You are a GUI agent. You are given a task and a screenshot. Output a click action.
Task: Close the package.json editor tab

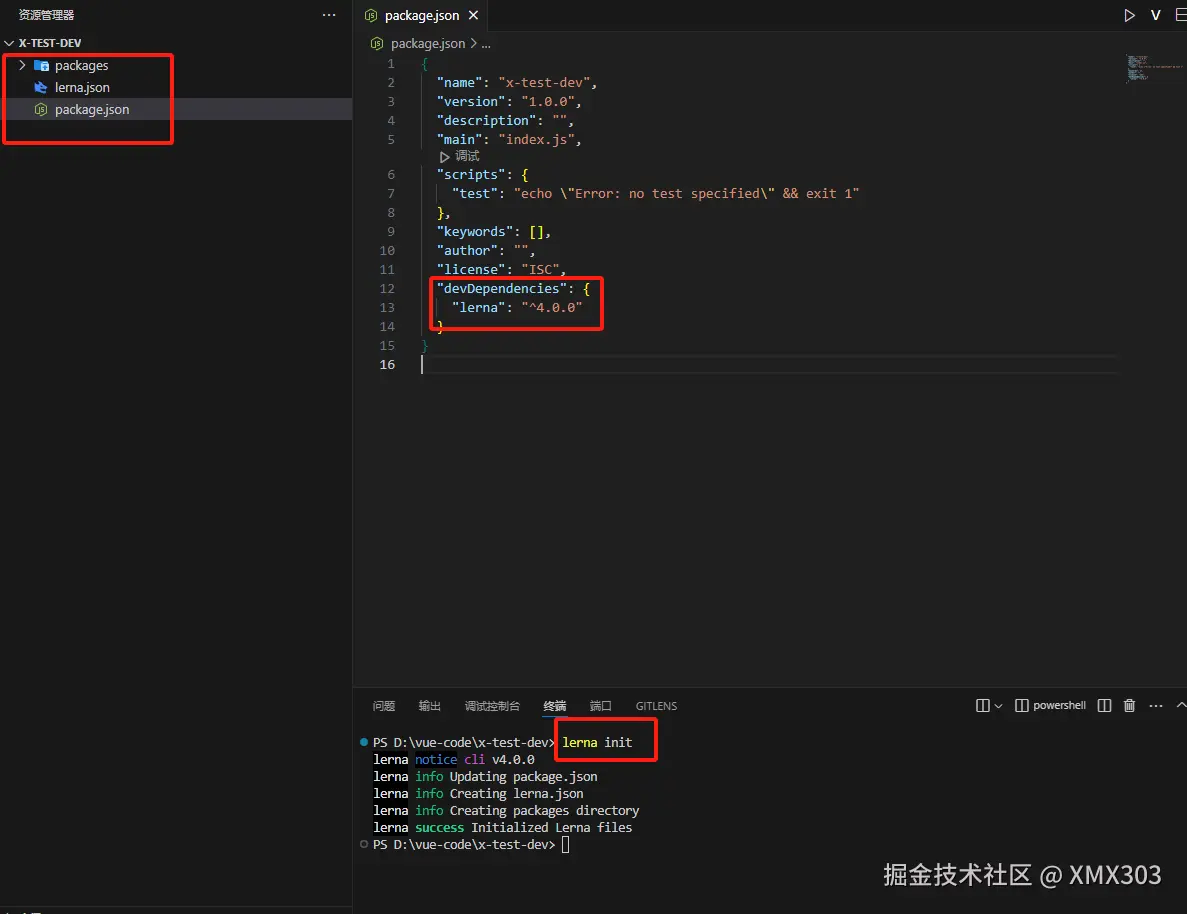[x=473, y=15]
